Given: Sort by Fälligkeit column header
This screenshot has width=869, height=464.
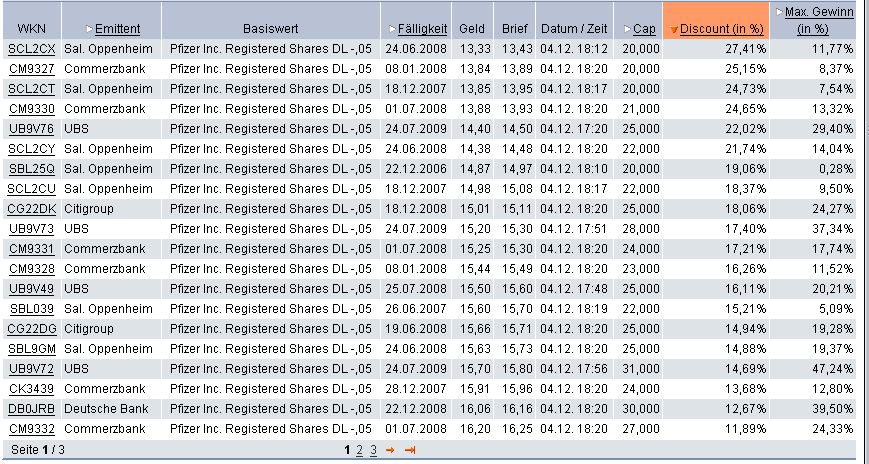Looking at the screenshot, I should 422,29.
